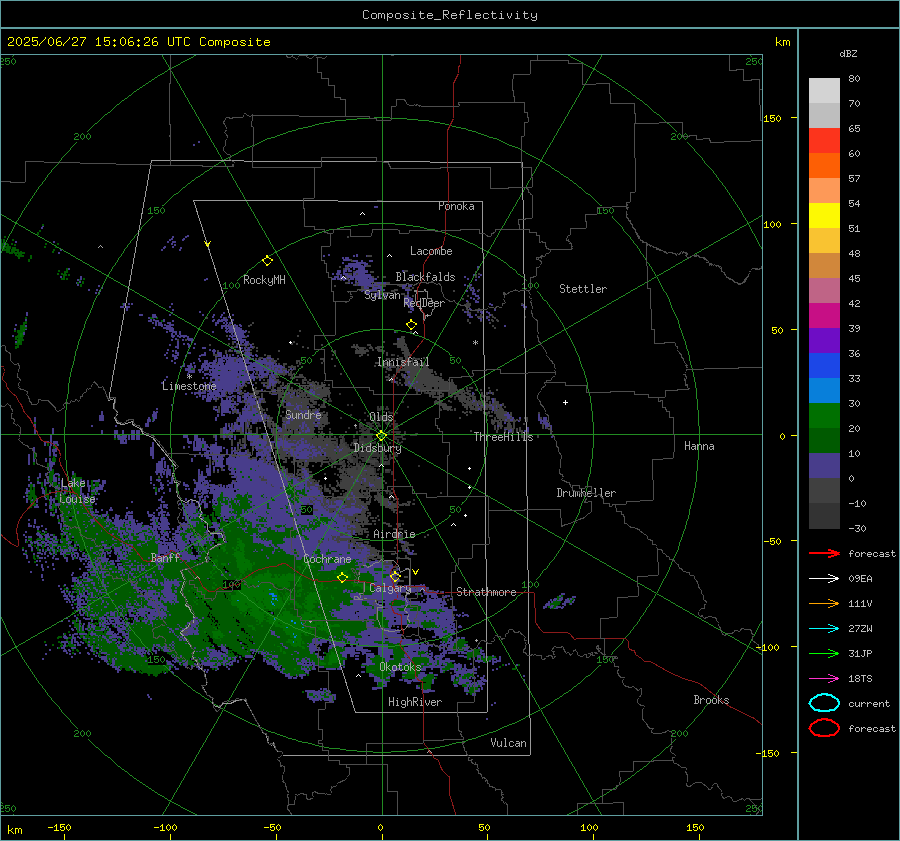The width and height of the screenshot is (900, 841).
Task: Click the orange 111V arrow icon
Action: [824, 603]
